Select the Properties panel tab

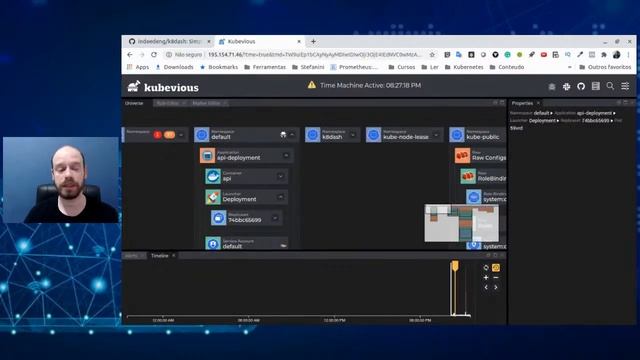(522, 103)
